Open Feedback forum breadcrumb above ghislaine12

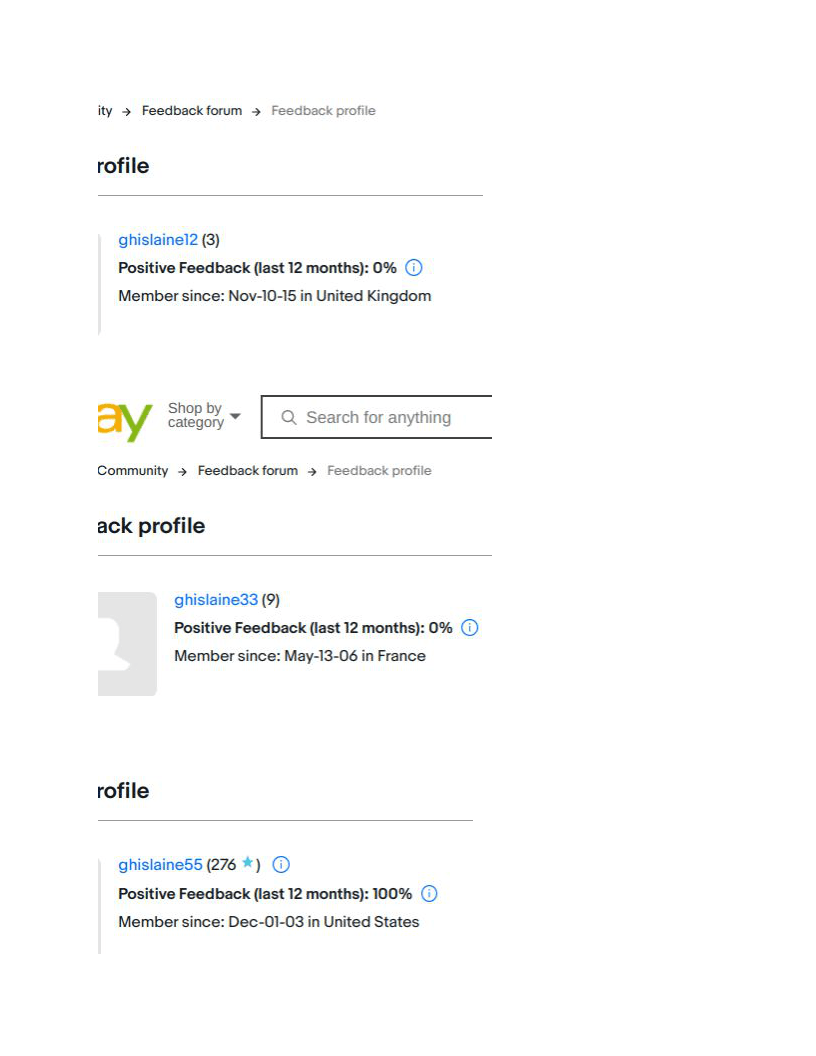(192, 111)
